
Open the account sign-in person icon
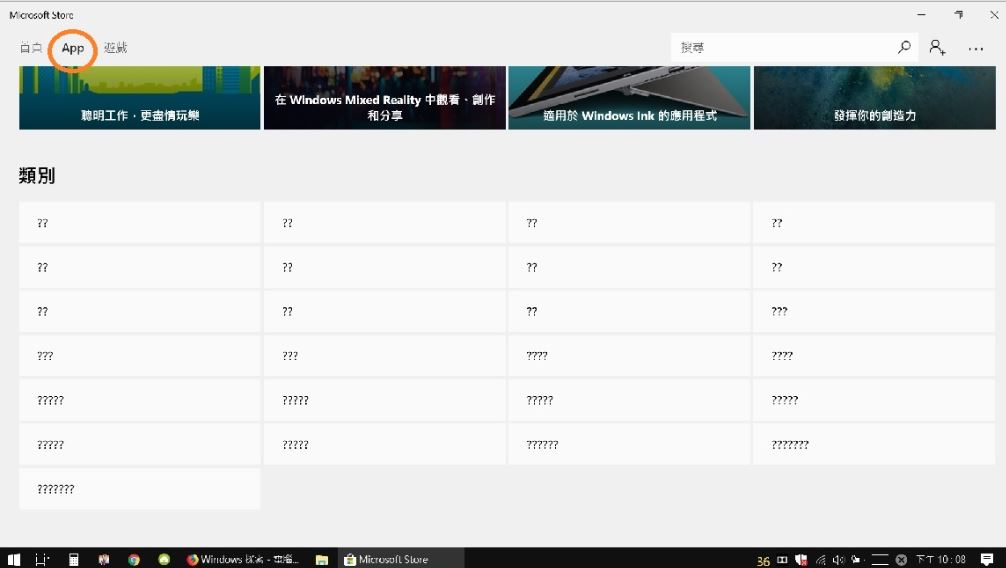point(937,47)
